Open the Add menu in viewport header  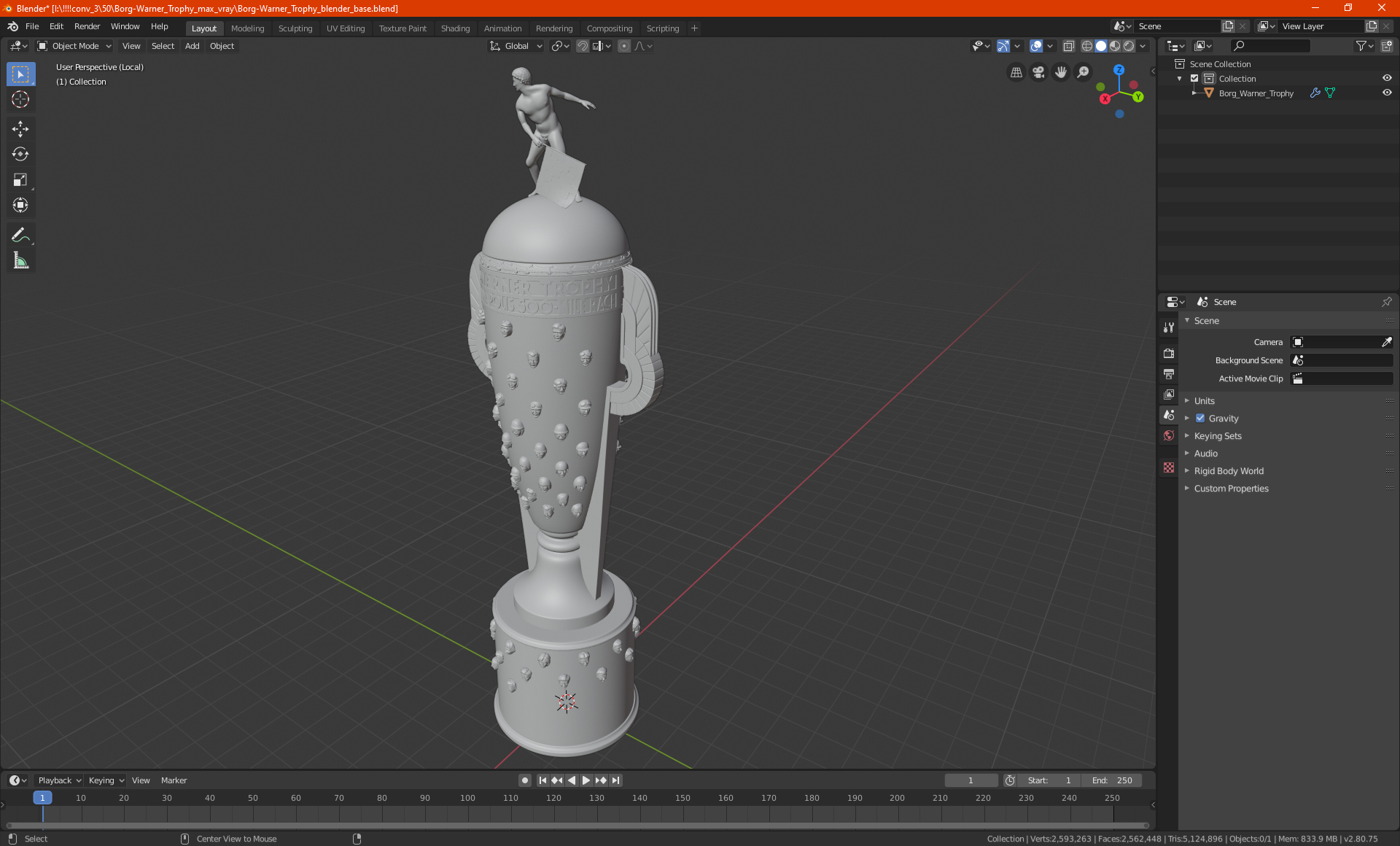(192, 46)
